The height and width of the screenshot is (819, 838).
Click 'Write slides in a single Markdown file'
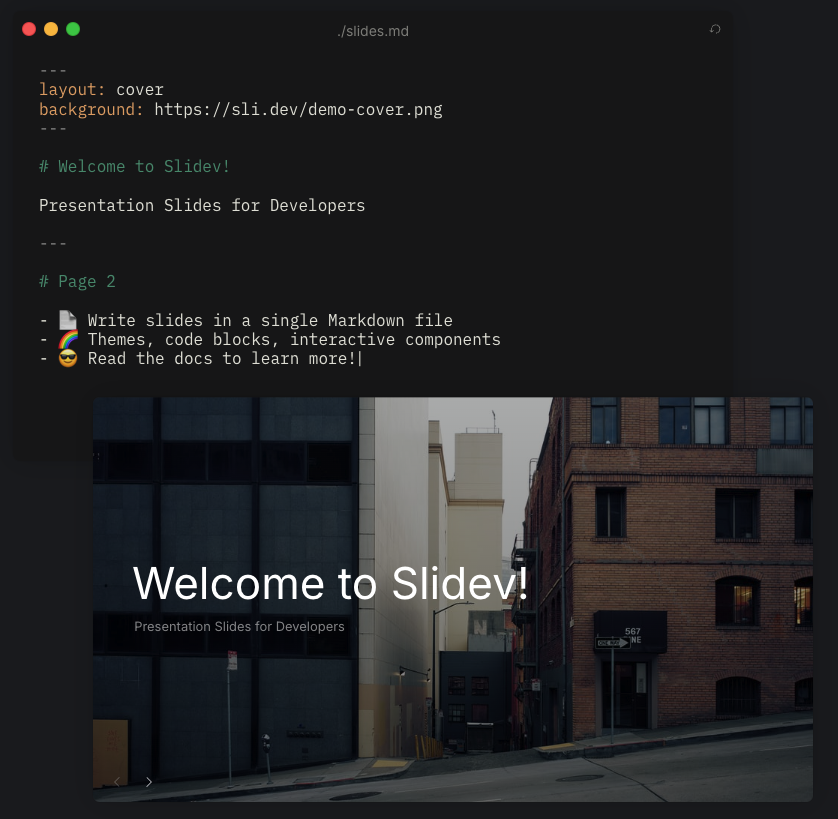(270, 321)
